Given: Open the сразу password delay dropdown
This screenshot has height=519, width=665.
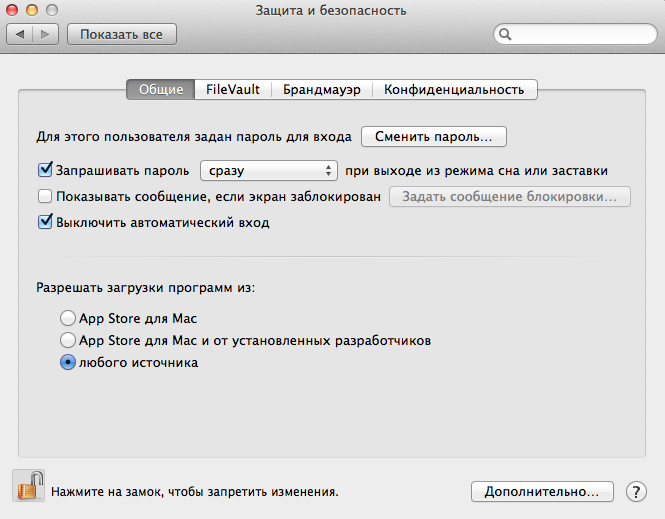Looking at the screenshot, I should pos(269,170).
